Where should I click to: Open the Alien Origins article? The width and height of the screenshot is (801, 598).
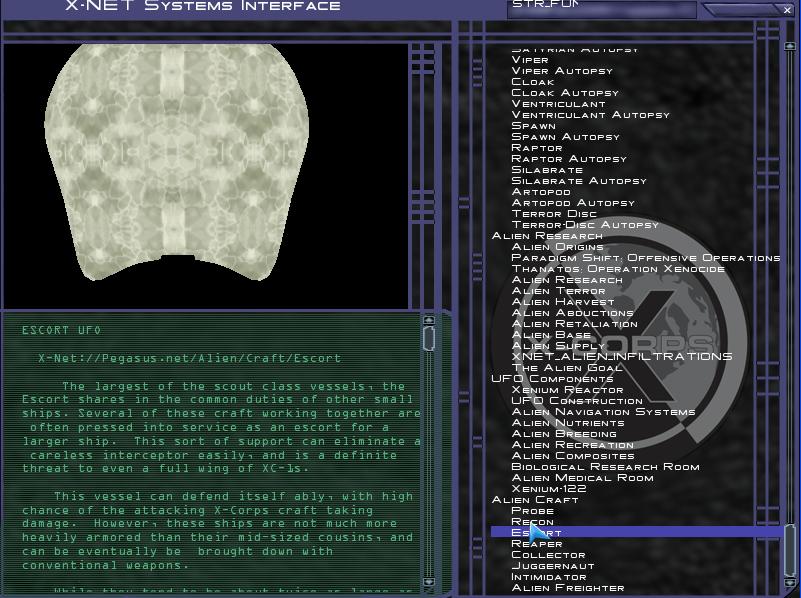(557, 247)
